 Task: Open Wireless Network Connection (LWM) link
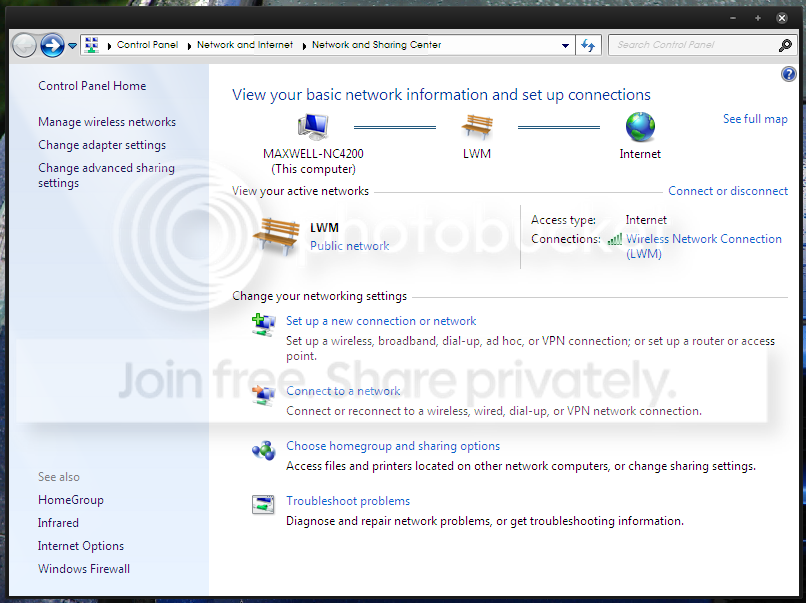click(x=703, y=246)
